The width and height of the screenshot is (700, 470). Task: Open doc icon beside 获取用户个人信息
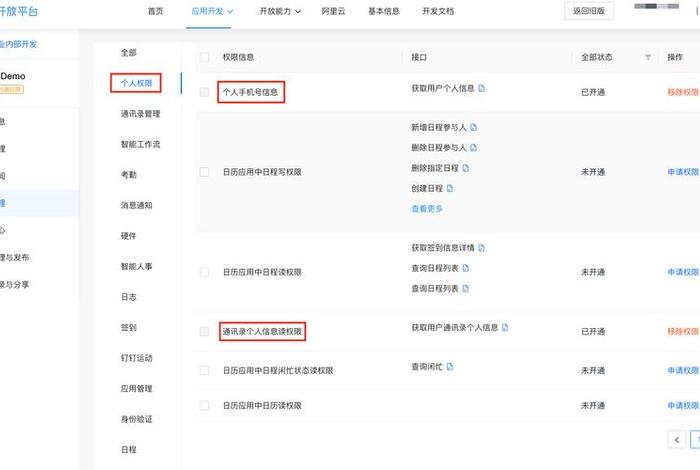[x=481, y=88]
